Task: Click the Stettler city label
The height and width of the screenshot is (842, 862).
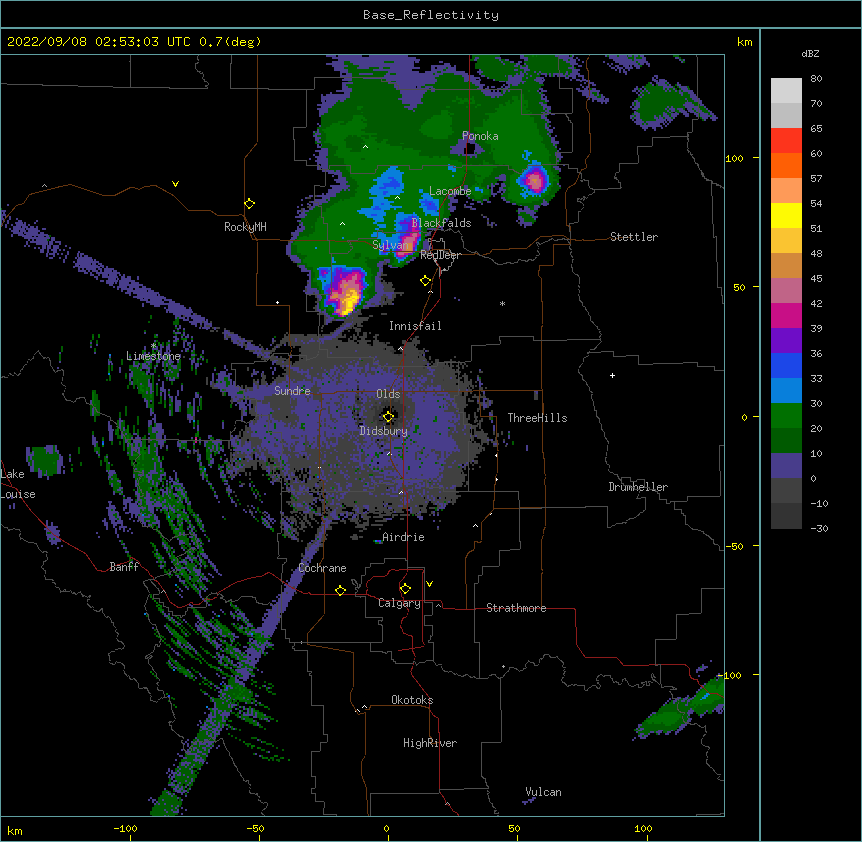Action: pyautogui.click(x=633, y=237)
